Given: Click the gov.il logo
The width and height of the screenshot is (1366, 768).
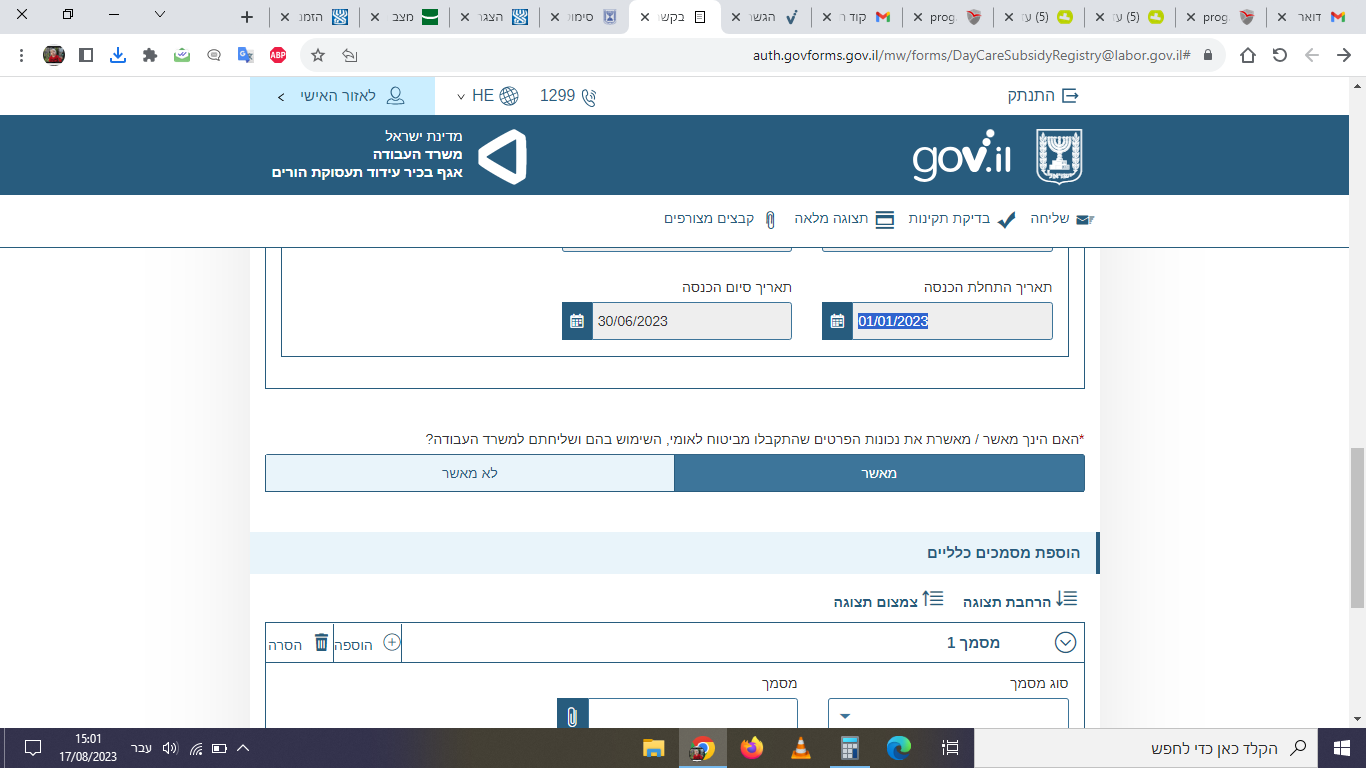Looking at the screenshot, I should [962, 157].
